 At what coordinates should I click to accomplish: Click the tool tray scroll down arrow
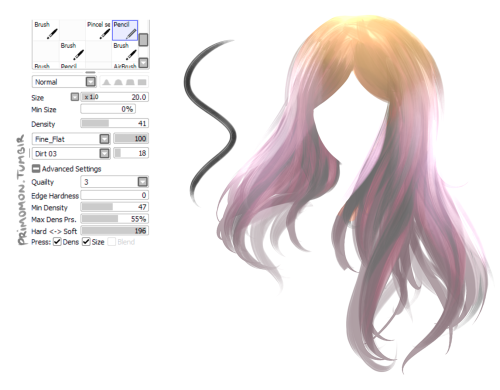click(x=143, y=62)
